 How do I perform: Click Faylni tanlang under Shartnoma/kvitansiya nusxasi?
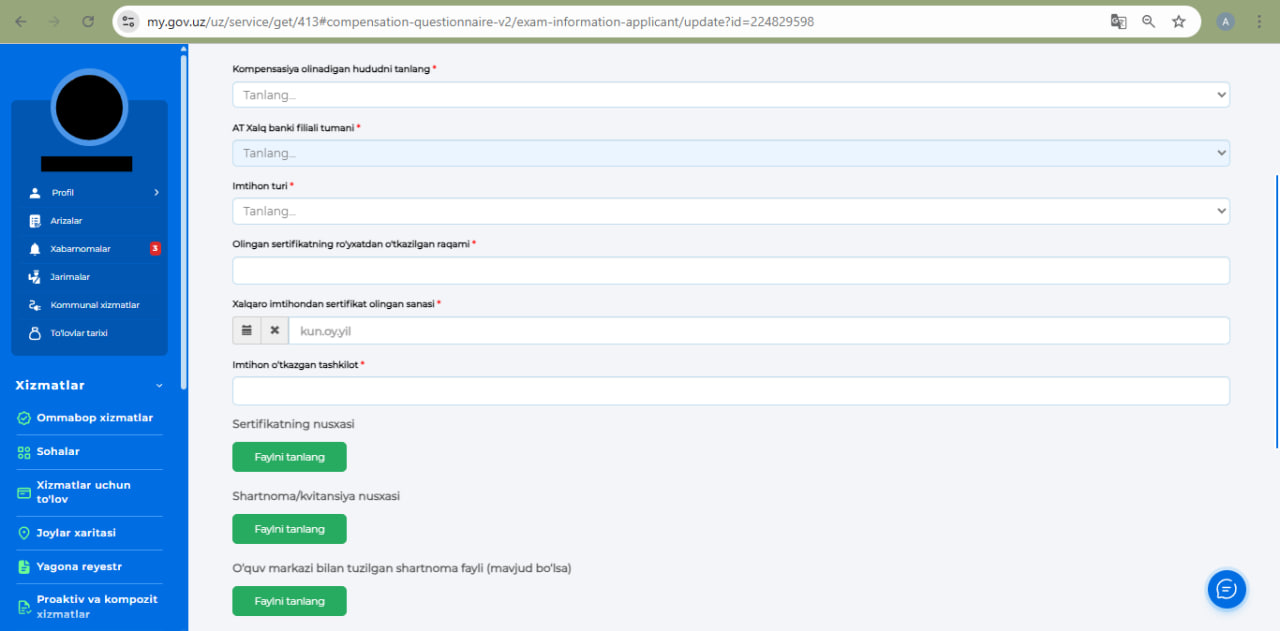tap(289, 529)
